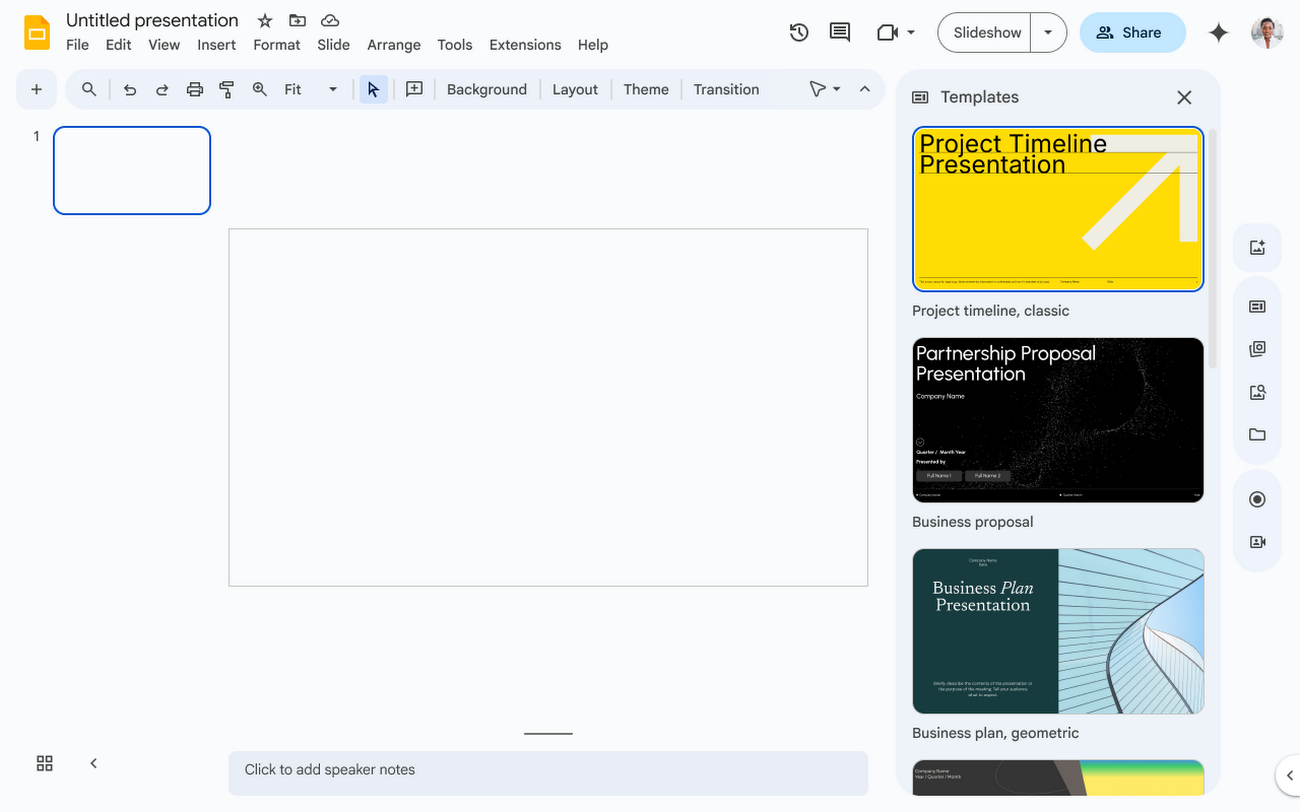
Task: Open the Generate image side icon
Action: [1257, 247]
